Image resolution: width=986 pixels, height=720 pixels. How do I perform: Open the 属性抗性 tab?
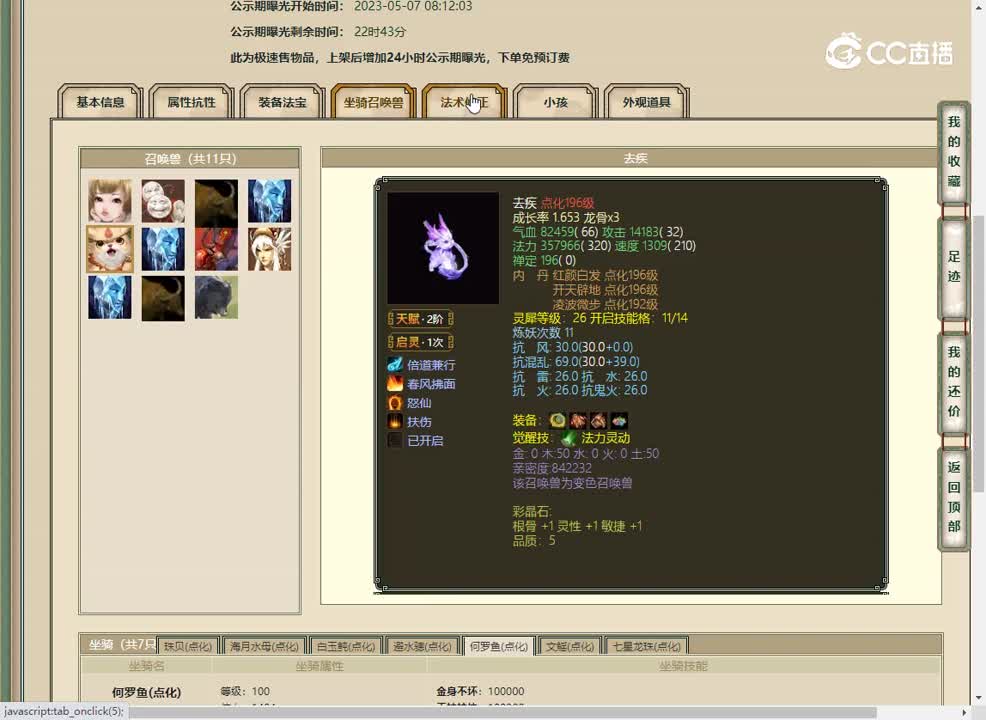tap(191, 102)
